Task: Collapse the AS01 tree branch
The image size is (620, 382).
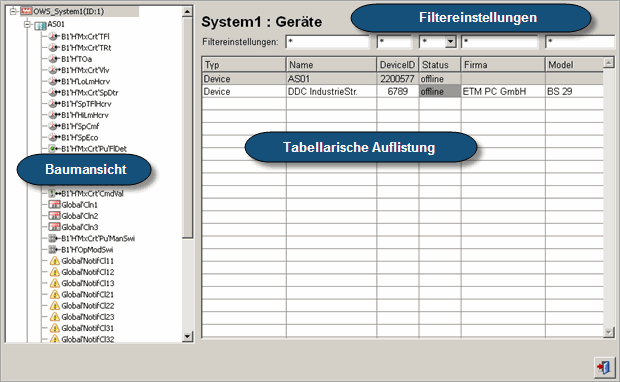Action: (x=27, y=25)
